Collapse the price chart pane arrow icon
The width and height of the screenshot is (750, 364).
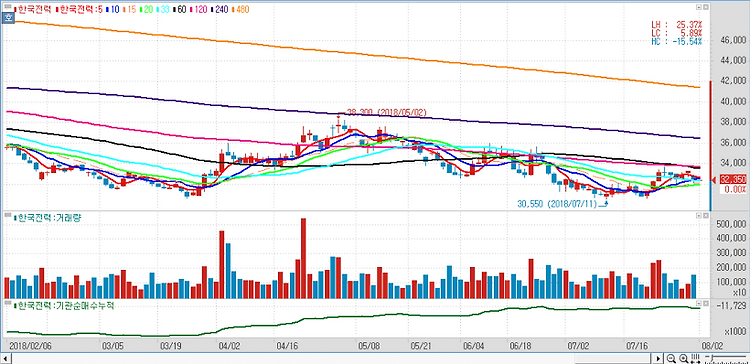[x=698, y=7]
